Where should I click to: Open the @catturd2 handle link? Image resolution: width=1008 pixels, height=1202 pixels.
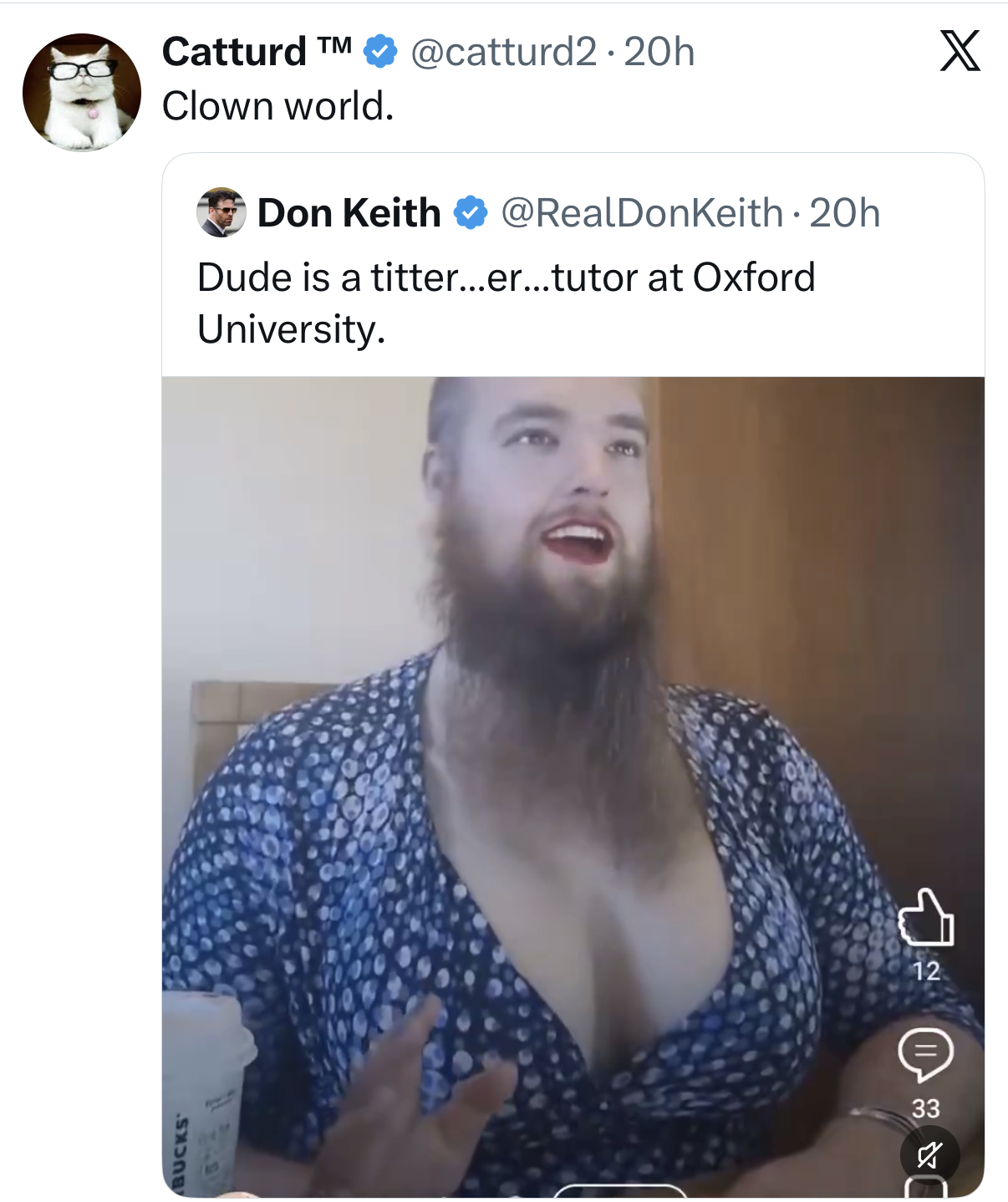[503, 52]
